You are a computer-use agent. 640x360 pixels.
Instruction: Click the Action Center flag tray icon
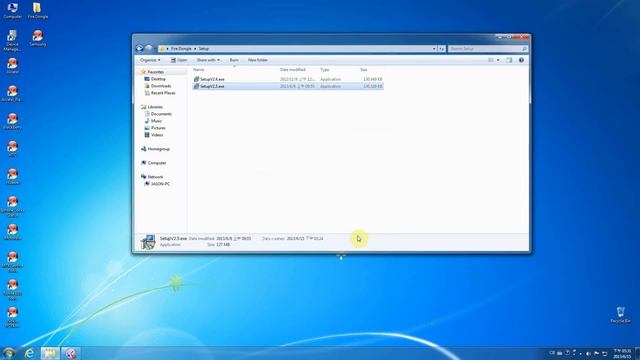tap(596, 353)
